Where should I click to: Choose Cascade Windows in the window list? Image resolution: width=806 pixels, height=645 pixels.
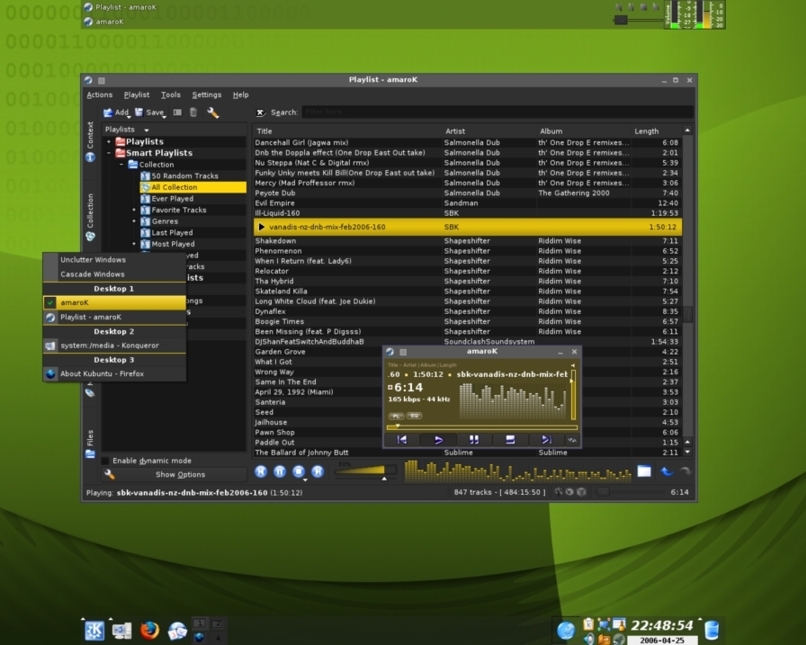click(x=114, y=274)
